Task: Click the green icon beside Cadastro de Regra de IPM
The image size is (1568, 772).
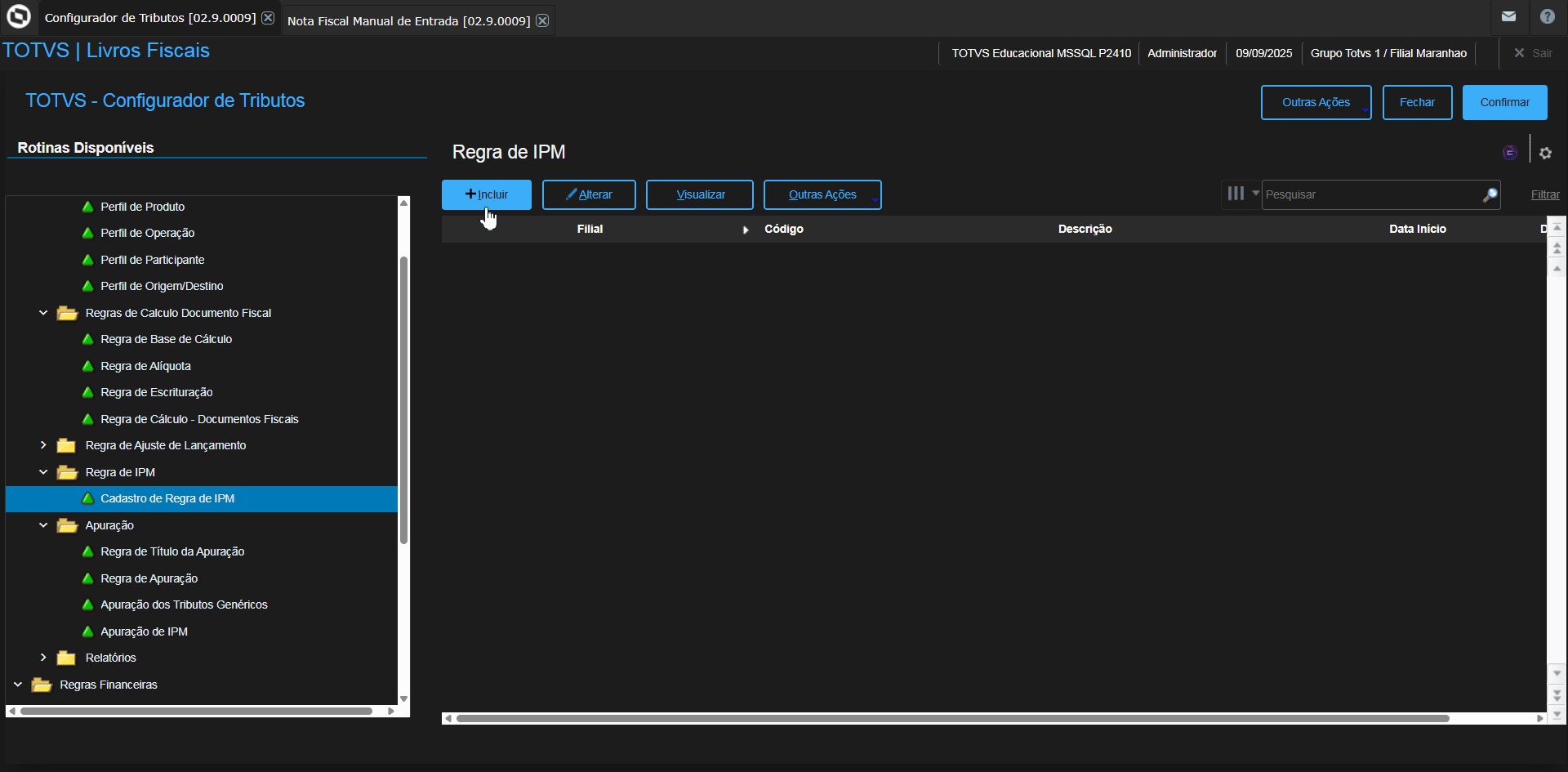Action: pos(87,498)
